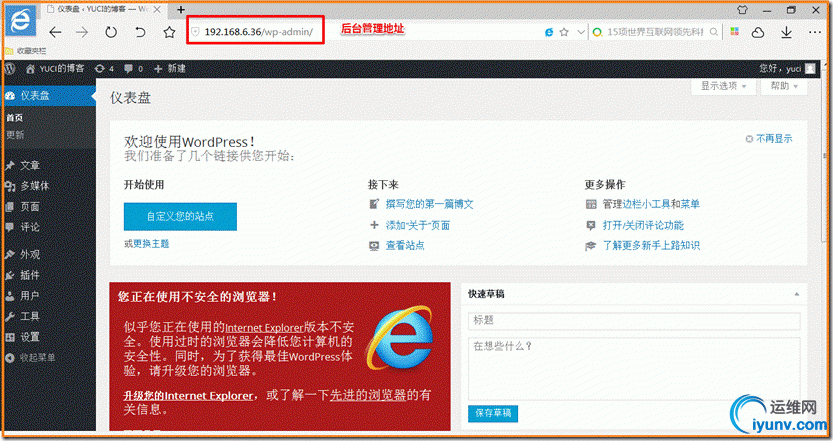Select 仪表盘 in the sidebar
833x441 pixels.
click(48, 96)
